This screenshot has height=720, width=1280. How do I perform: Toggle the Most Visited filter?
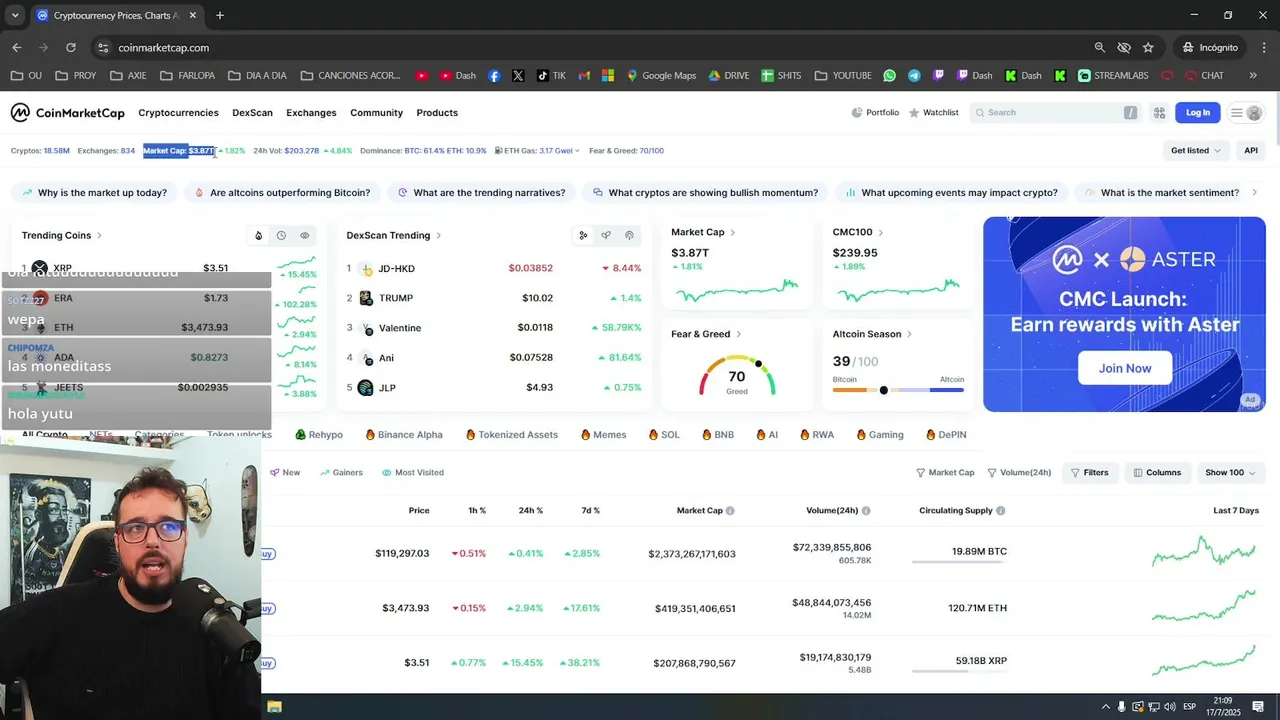point(413,472)
